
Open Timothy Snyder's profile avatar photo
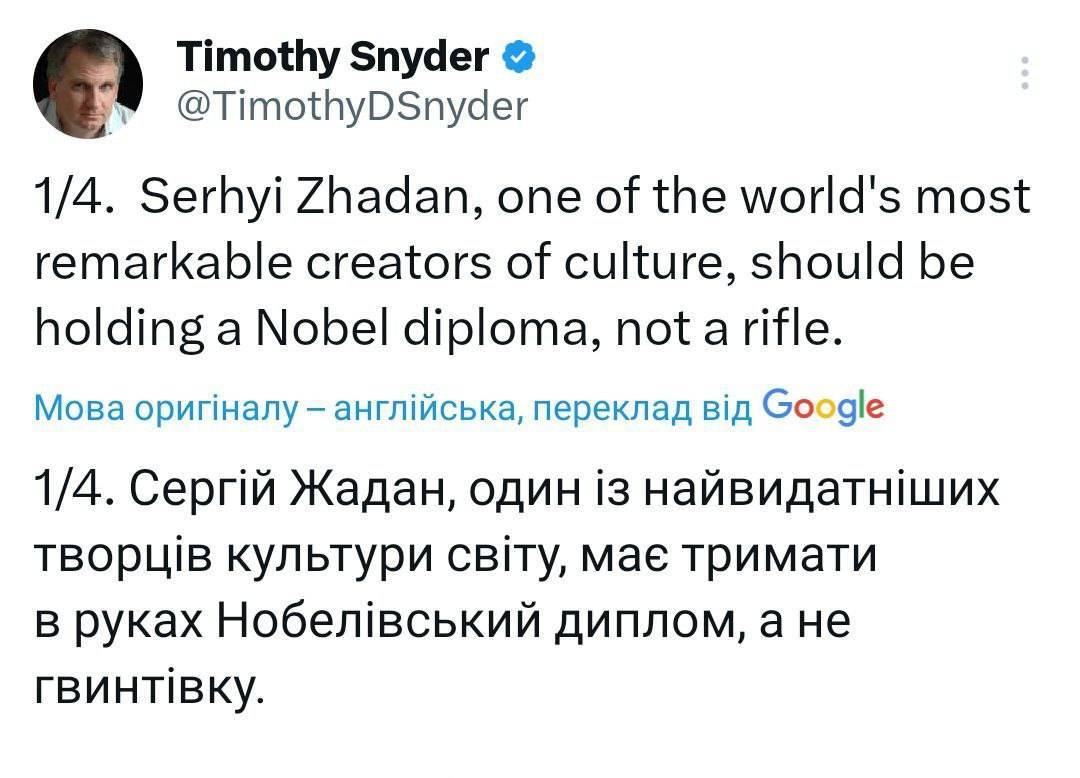coord(88,83)
